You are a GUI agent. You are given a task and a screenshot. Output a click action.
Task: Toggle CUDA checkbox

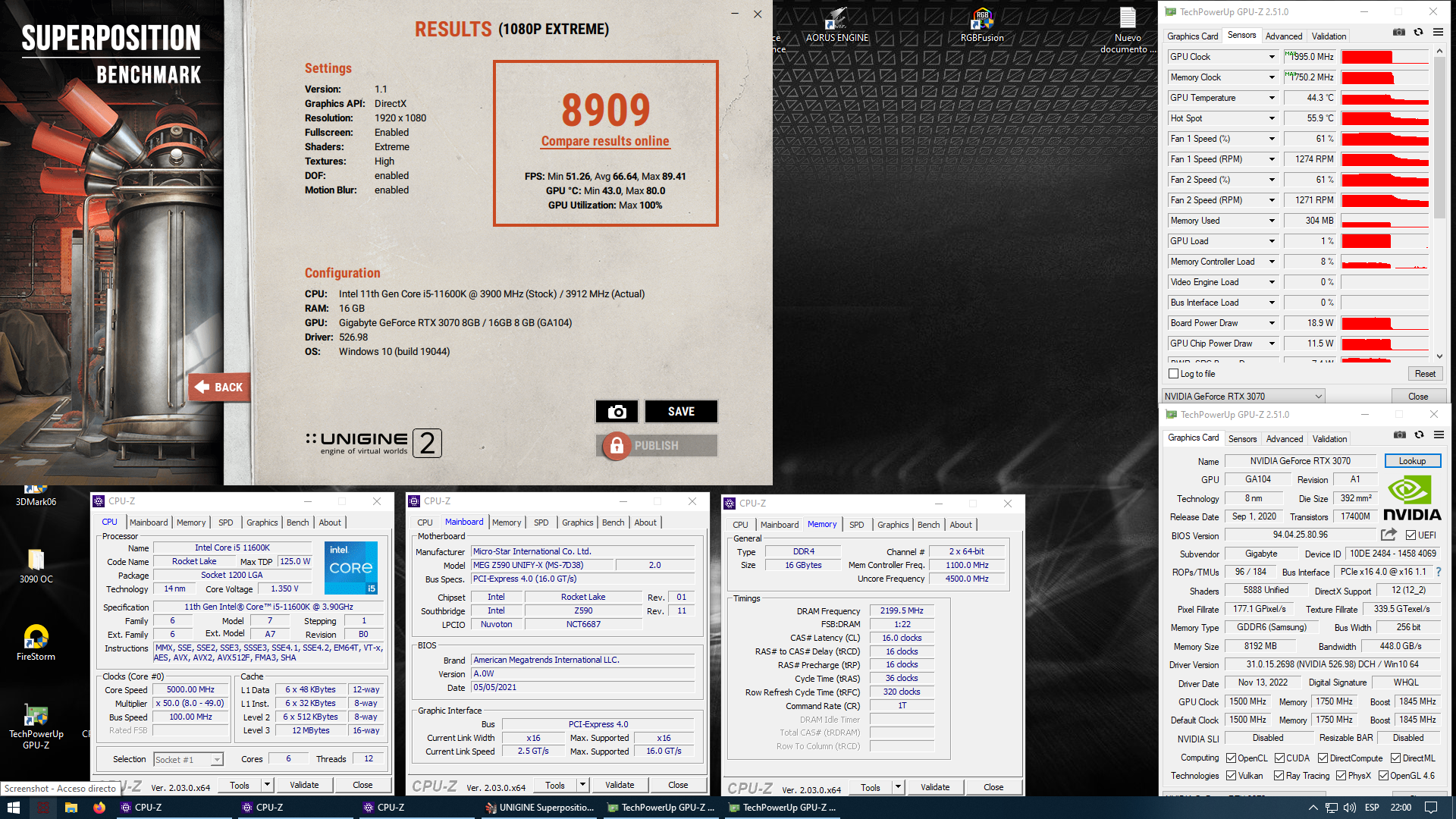pyautogui.click(x=1279, y=758)
